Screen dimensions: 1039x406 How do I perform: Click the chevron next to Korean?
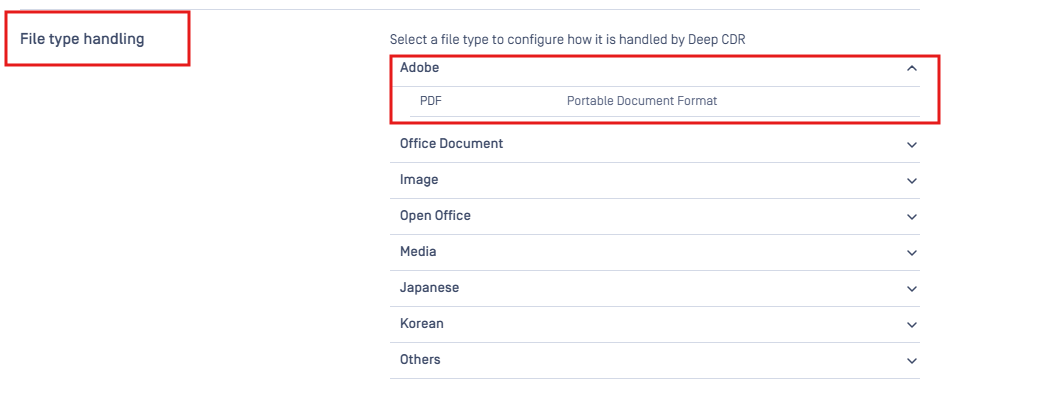(x=912, y=325)
